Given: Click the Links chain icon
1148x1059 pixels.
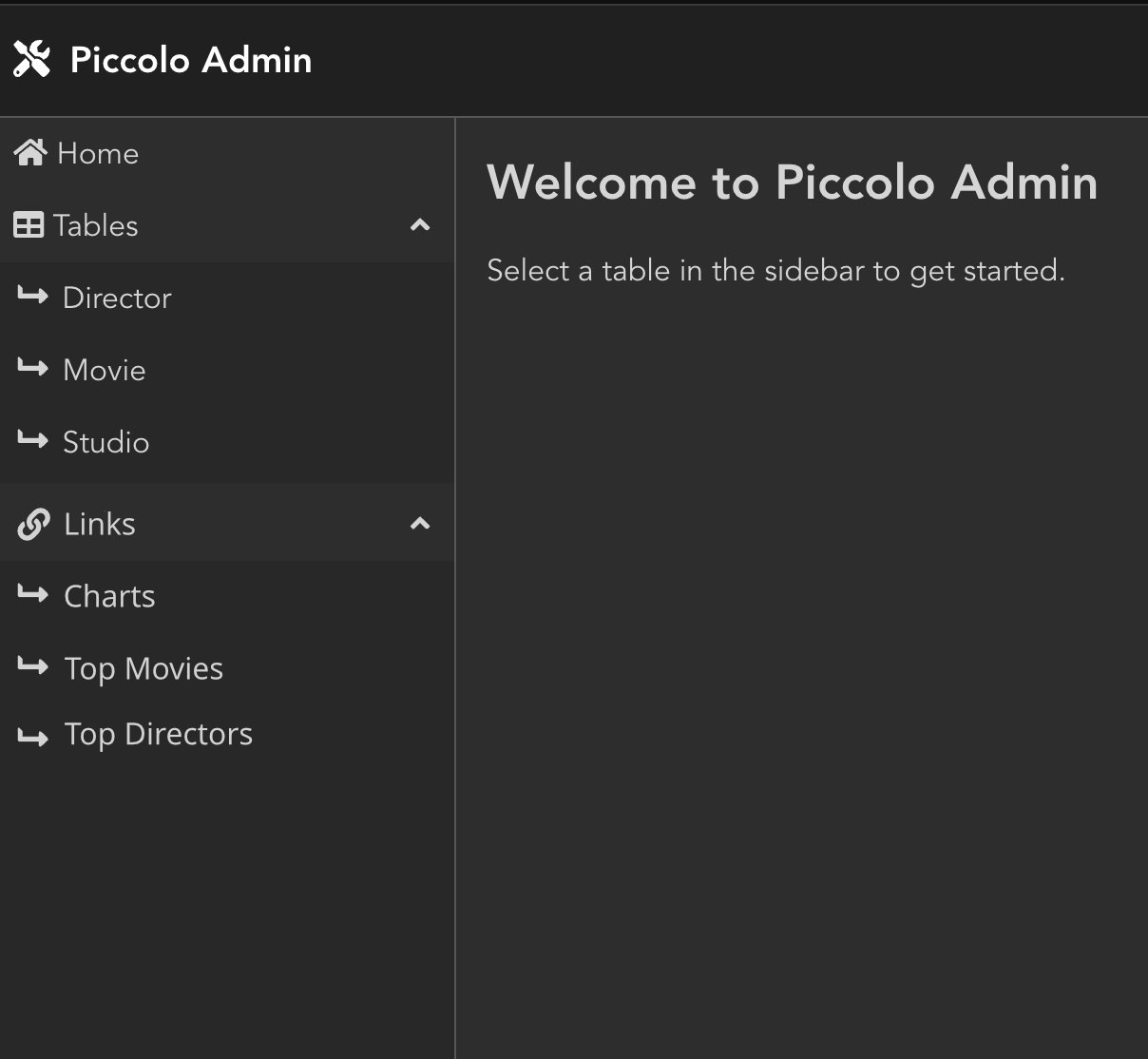Looking at the screenshot, I should [33, 524].
